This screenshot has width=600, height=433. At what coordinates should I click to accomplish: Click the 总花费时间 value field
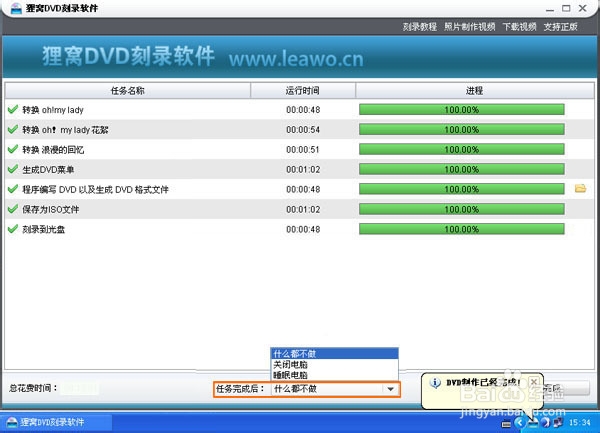point(80,389)
